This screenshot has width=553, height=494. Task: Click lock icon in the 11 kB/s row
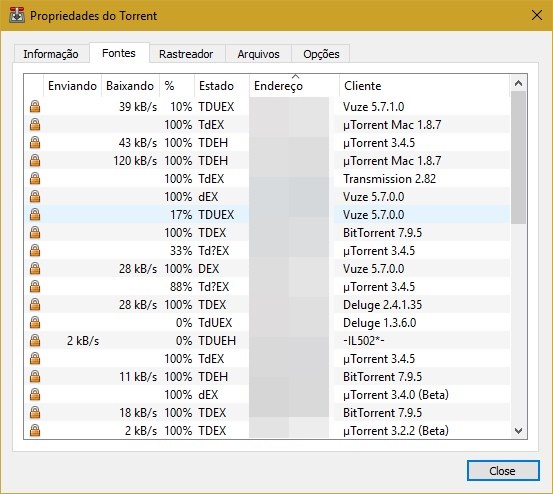click(35, 376)
